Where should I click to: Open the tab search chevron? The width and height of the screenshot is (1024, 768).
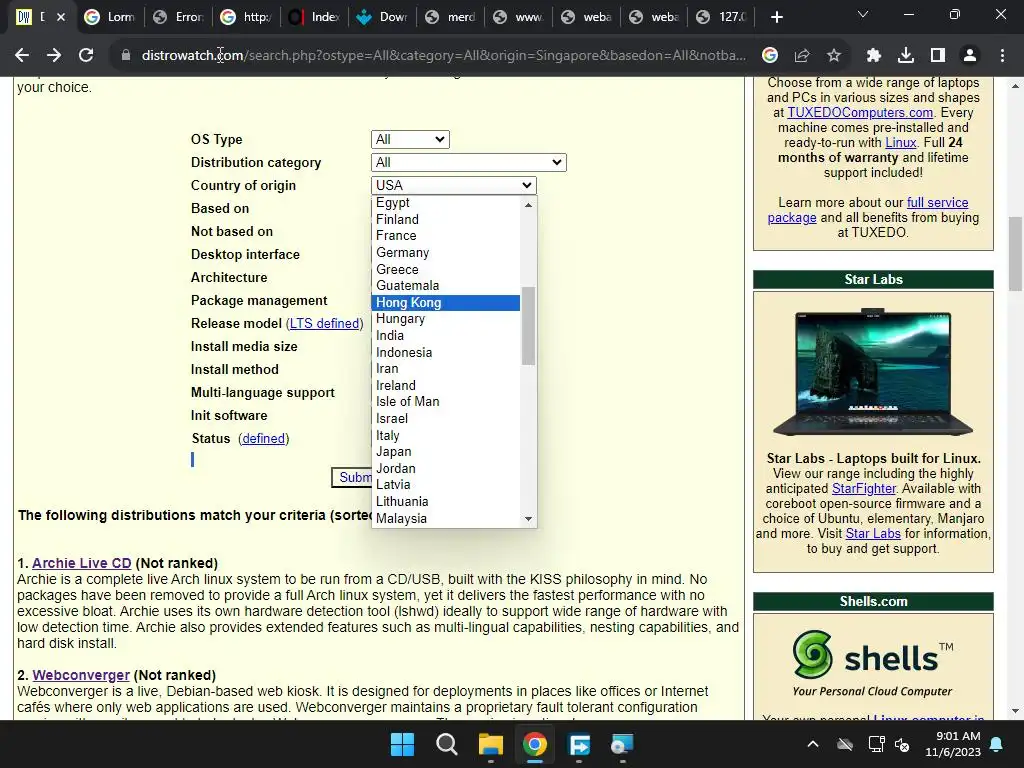pos(863,14)
